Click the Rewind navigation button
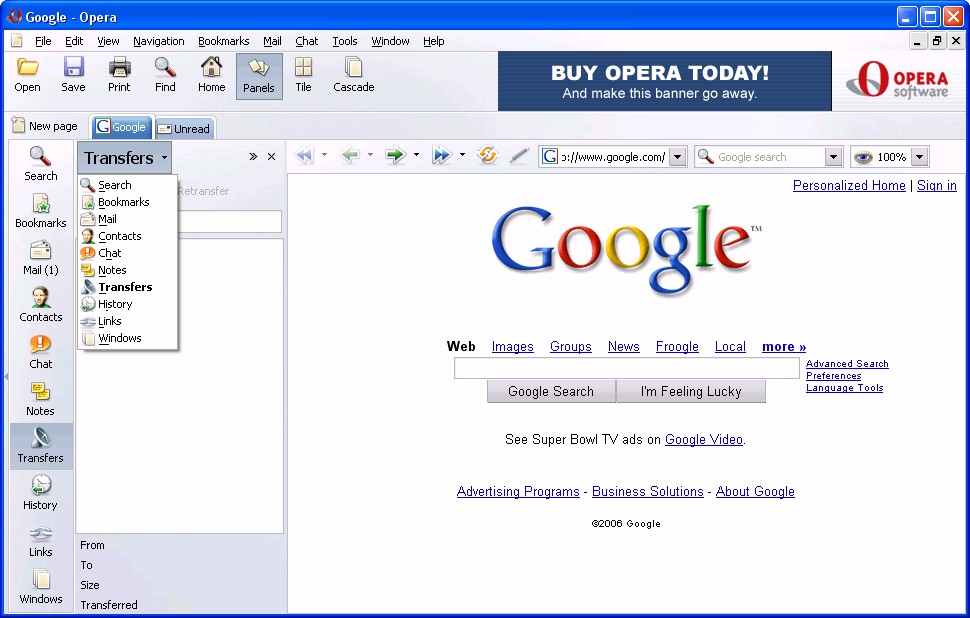Viewport: 970px width, 618px height. point(304,155)
